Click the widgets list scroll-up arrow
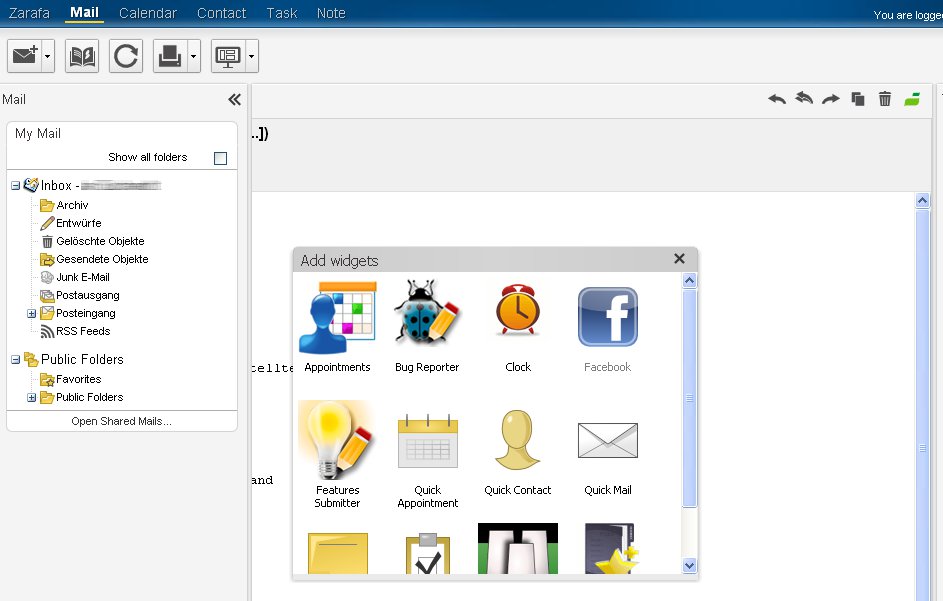This screenshot has height=601, width=943. click(x=690, y=280)
